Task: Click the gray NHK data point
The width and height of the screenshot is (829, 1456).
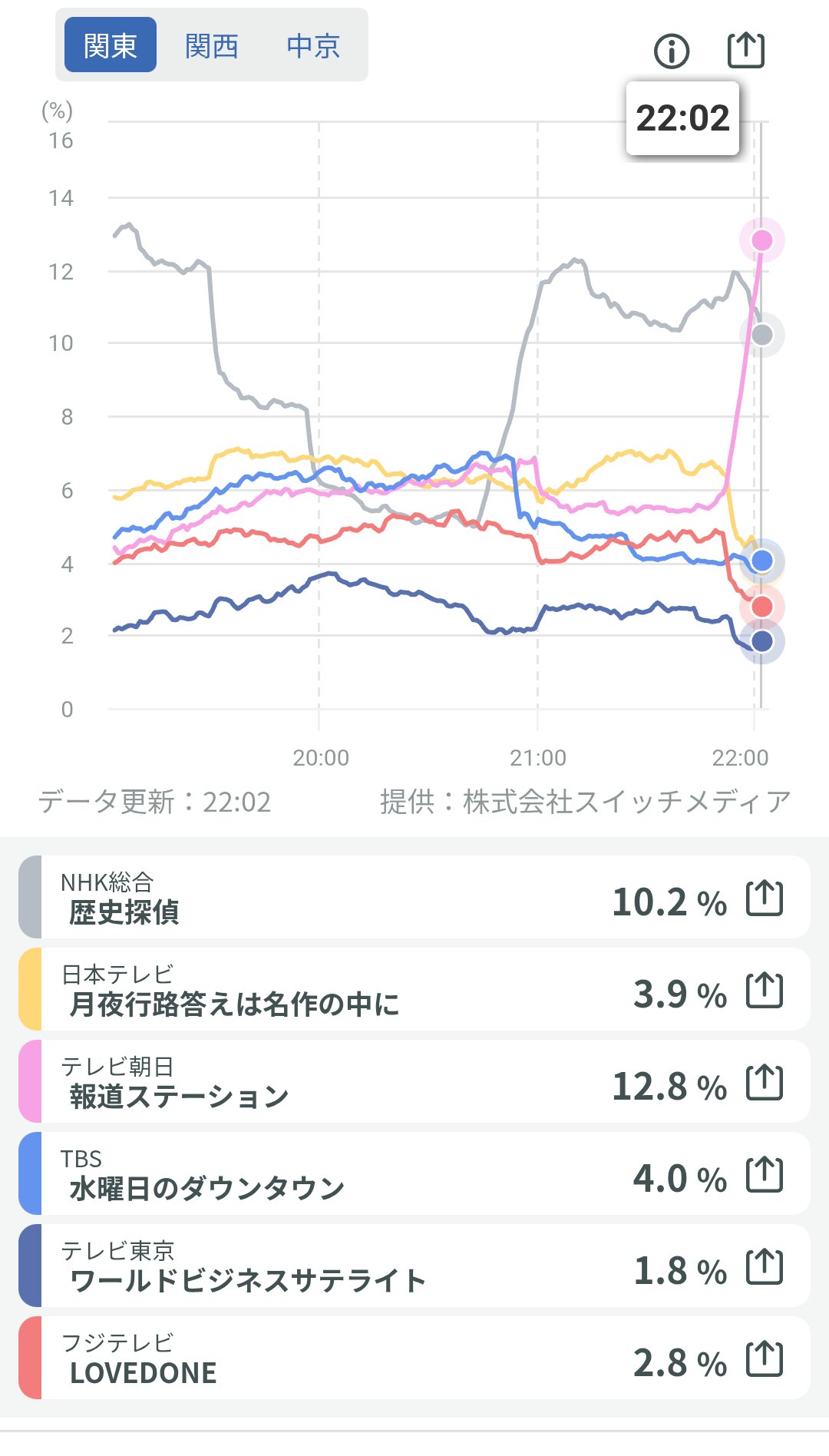Action: click(x=761, y=335)
